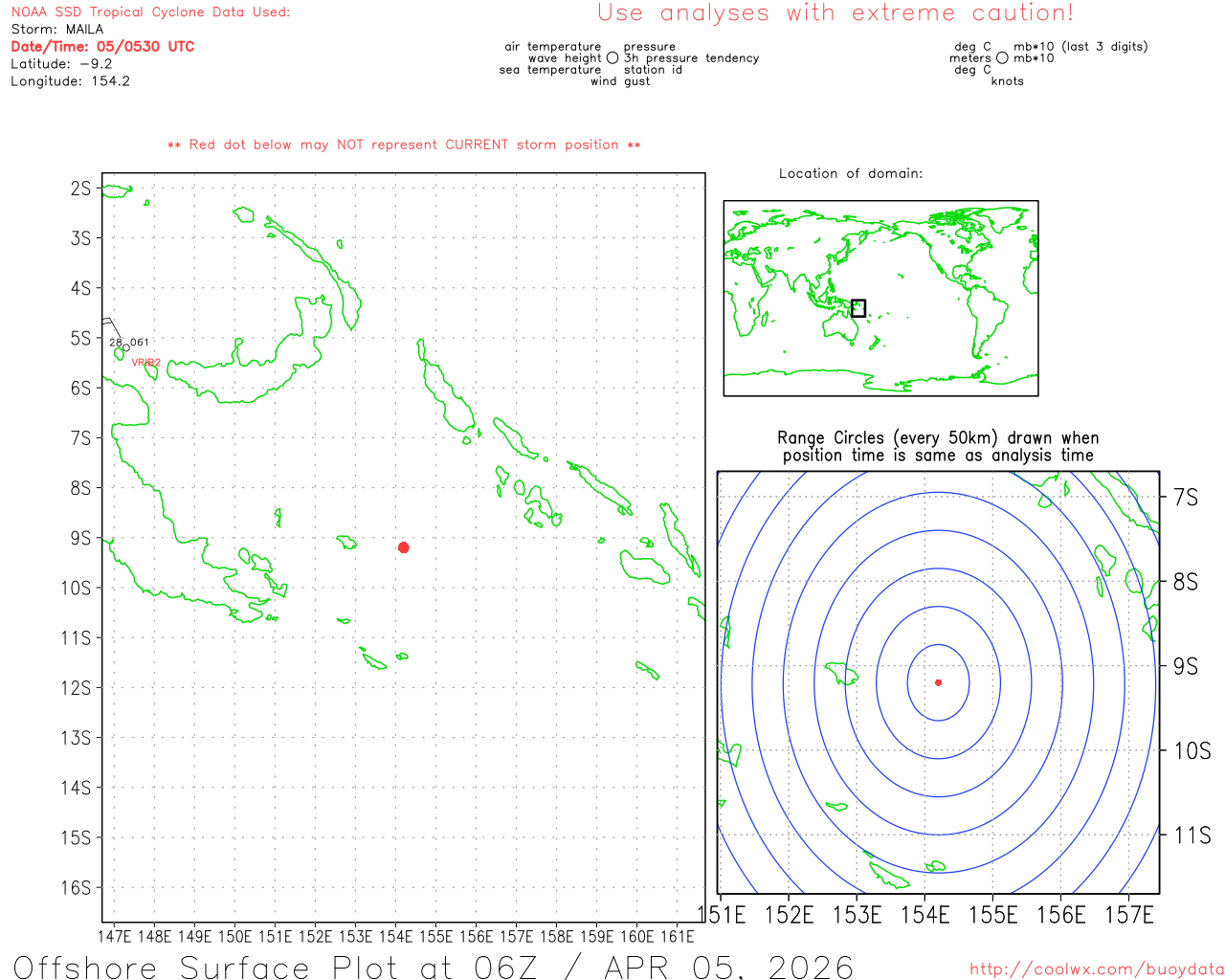Click the red storm dot on main map

tap(404, 547)
